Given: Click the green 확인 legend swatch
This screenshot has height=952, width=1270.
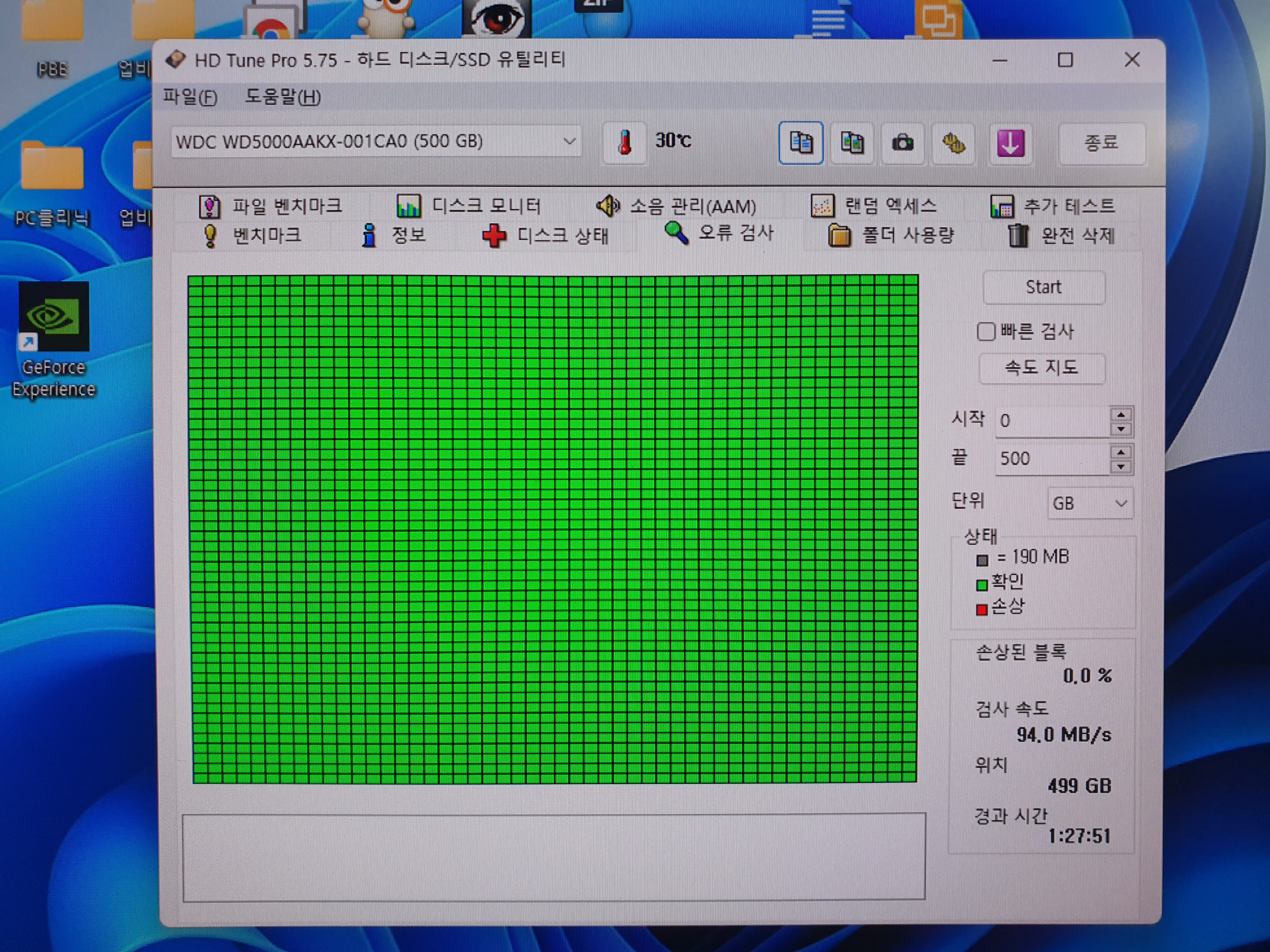Looking at the screenshot, I should click(x=982, y=585).
